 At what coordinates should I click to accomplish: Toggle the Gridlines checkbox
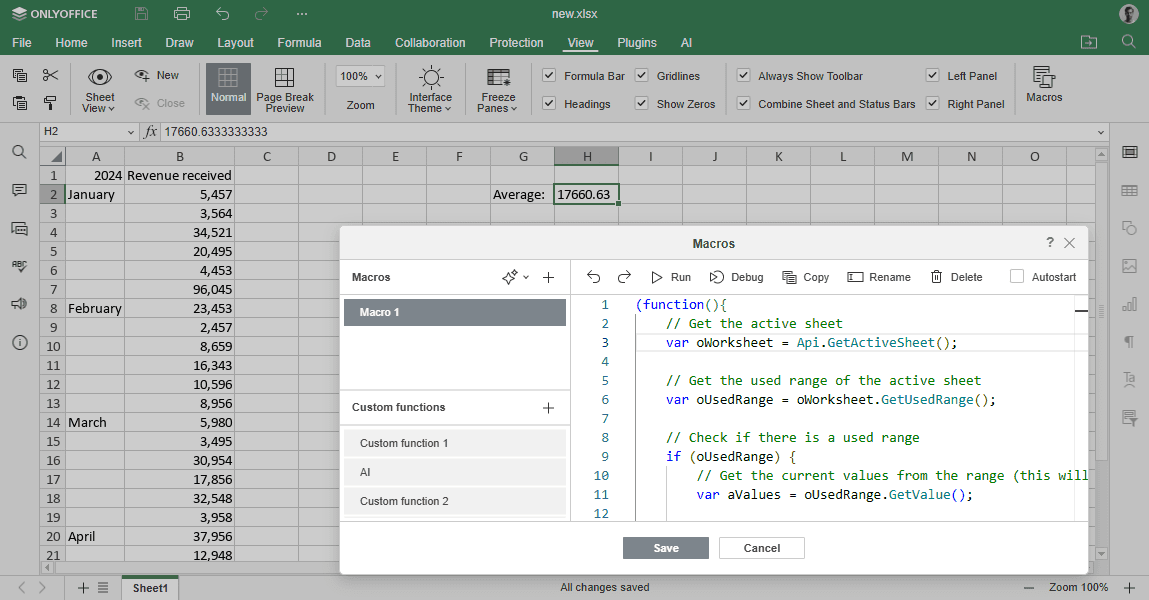pyautogui.click(x=641, y=75)
